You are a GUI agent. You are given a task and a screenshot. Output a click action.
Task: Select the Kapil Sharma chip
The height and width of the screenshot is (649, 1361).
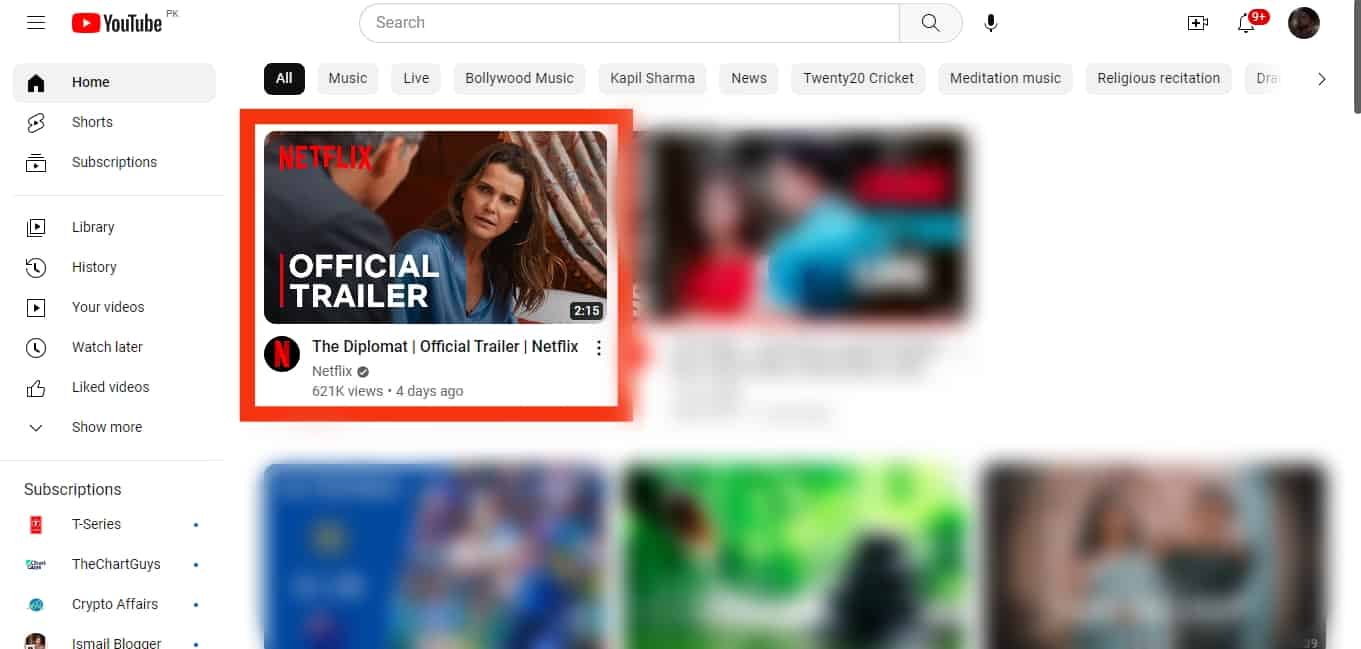click(652, 79)
